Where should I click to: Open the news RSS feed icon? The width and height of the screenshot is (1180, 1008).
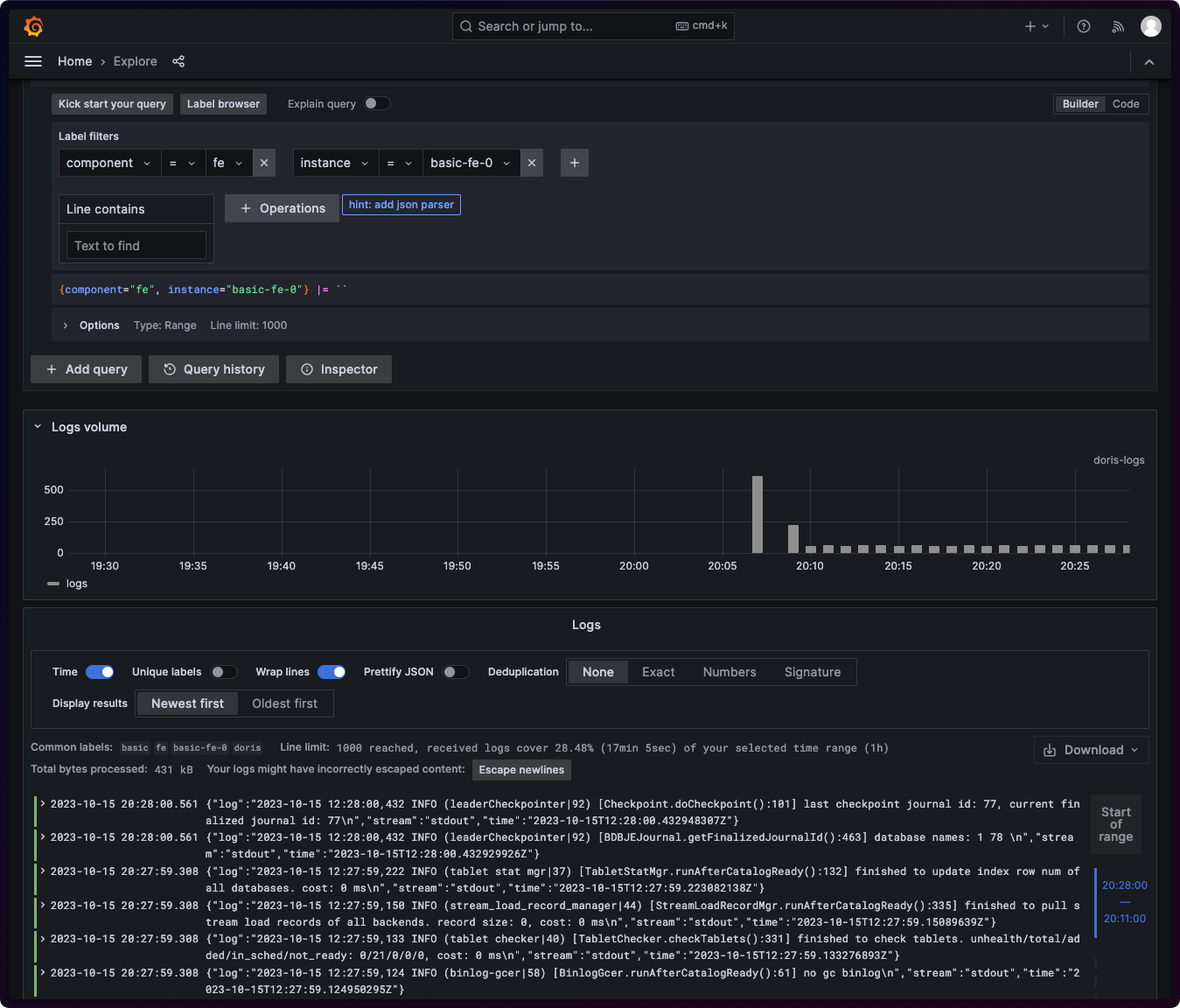click(1118, 26)
